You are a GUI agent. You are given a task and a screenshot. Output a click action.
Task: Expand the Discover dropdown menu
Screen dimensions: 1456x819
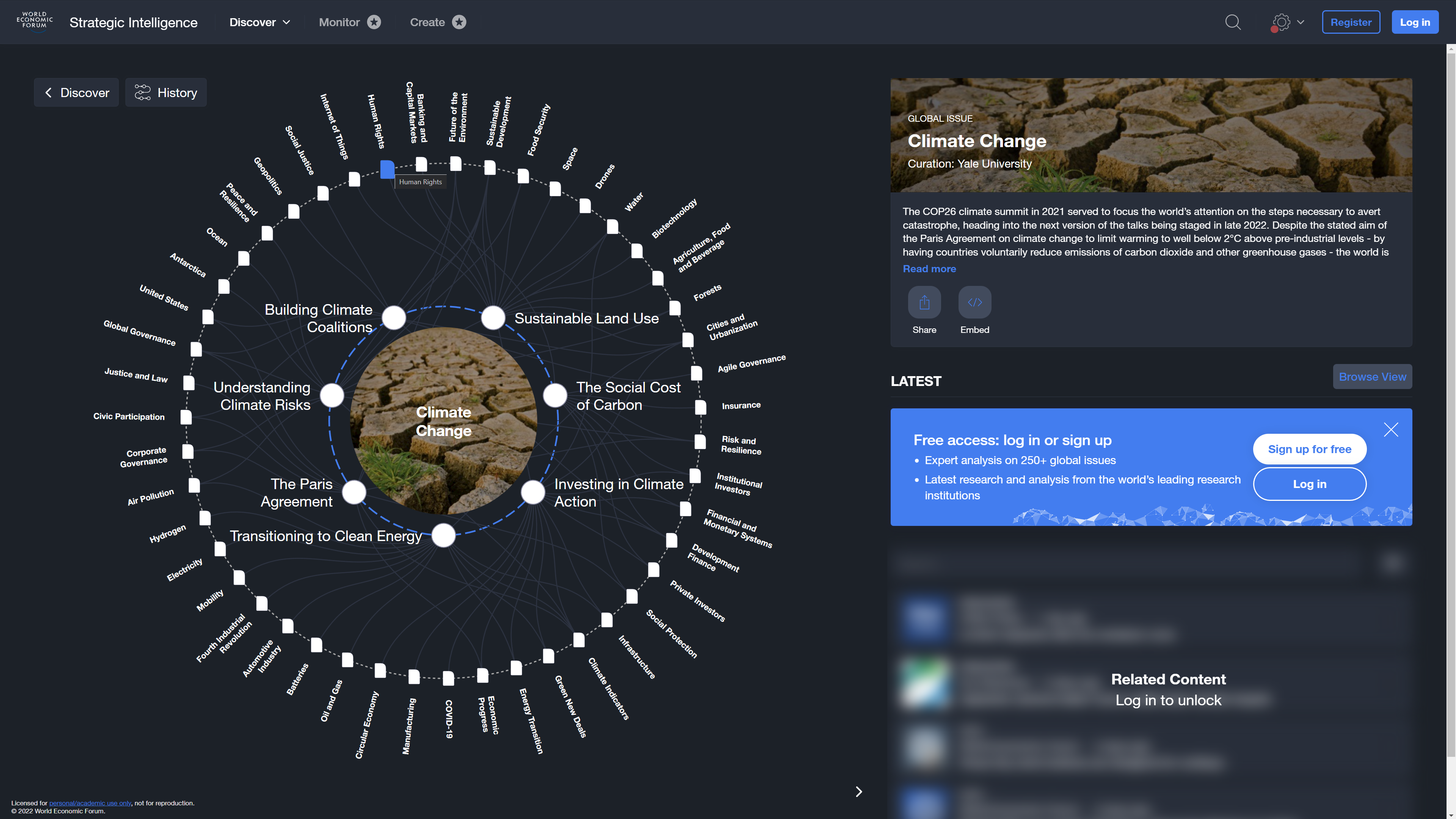[x=259, y=22]
